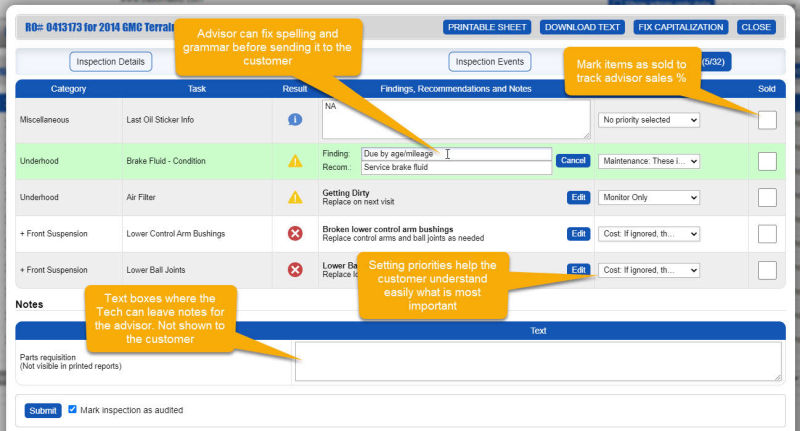Click the Result column header
The height and width of the screenshot is (431, 800).
(x=294, y=89)
